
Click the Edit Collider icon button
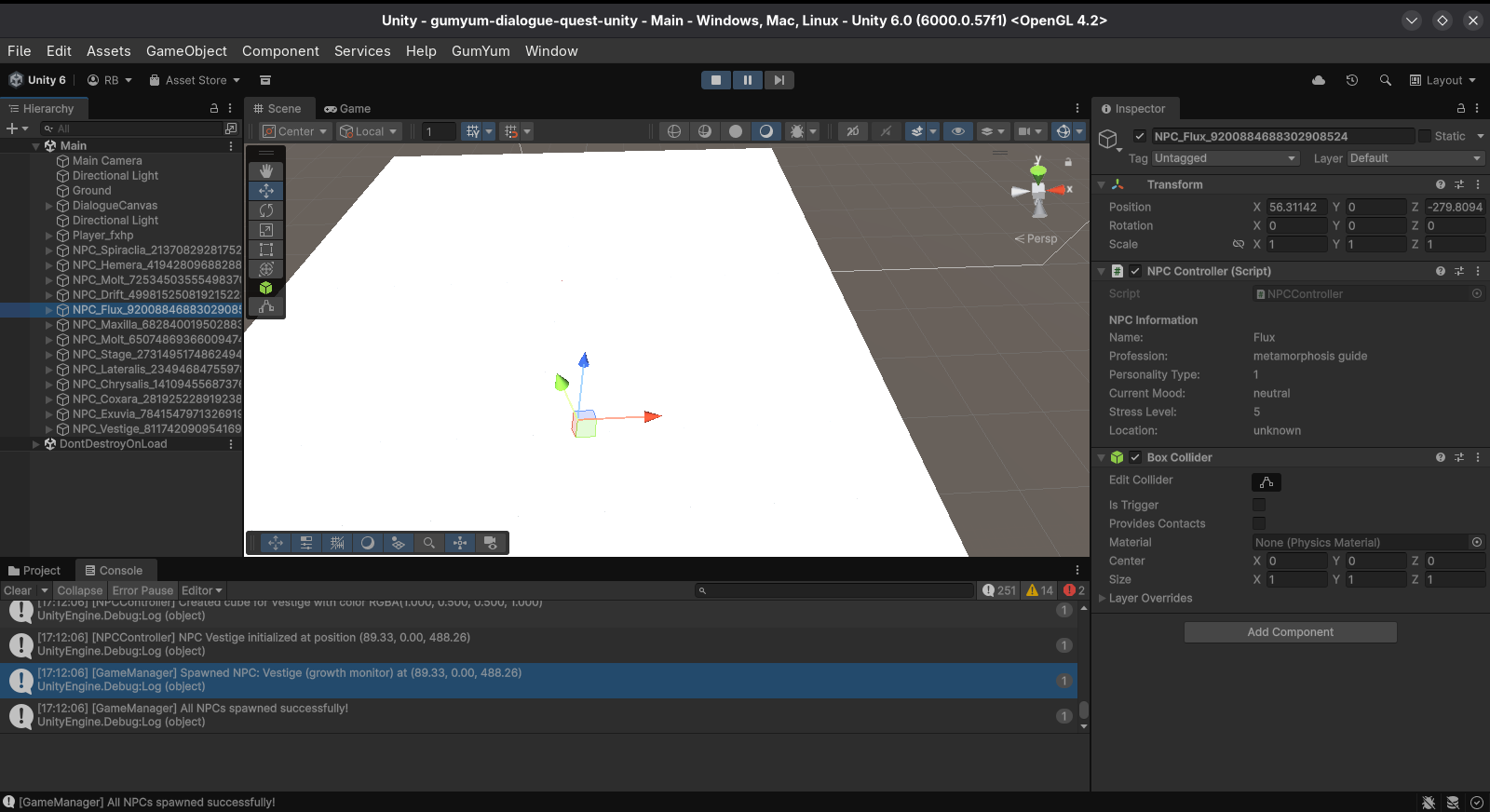point(1266,481)
